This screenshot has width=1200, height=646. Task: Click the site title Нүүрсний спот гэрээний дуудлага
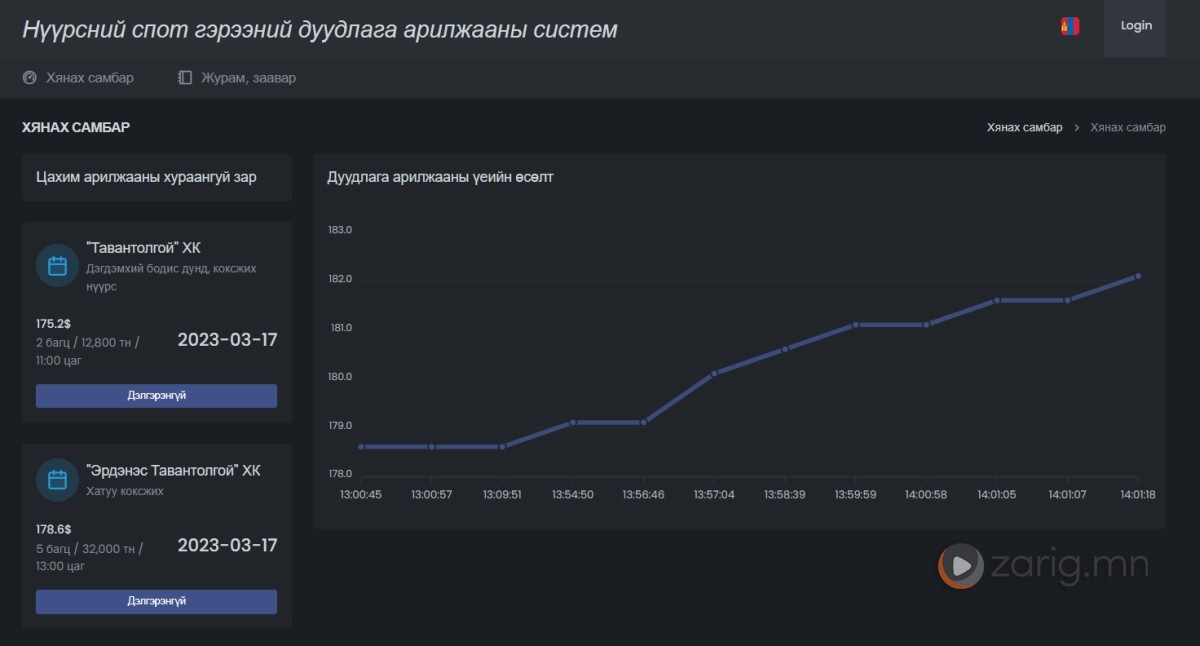click(x=320, y=29)
